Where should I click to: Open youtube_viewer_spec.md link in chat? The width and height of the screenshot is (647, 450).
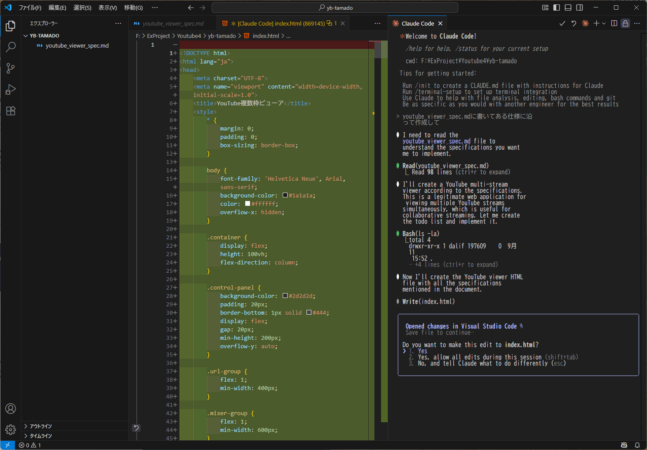point(436,141)
